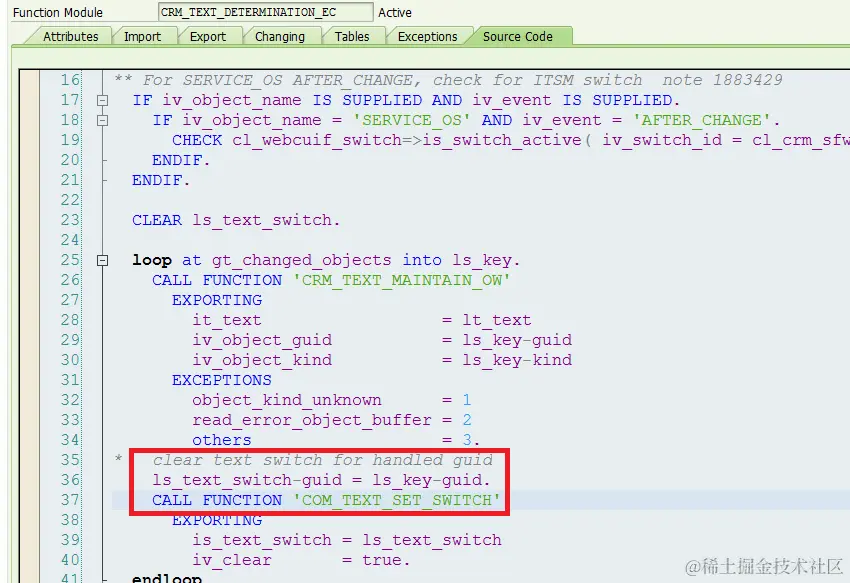Click the Function Module name field
Viewport: 850px width, 583px height.
click(x=266, y=12)
